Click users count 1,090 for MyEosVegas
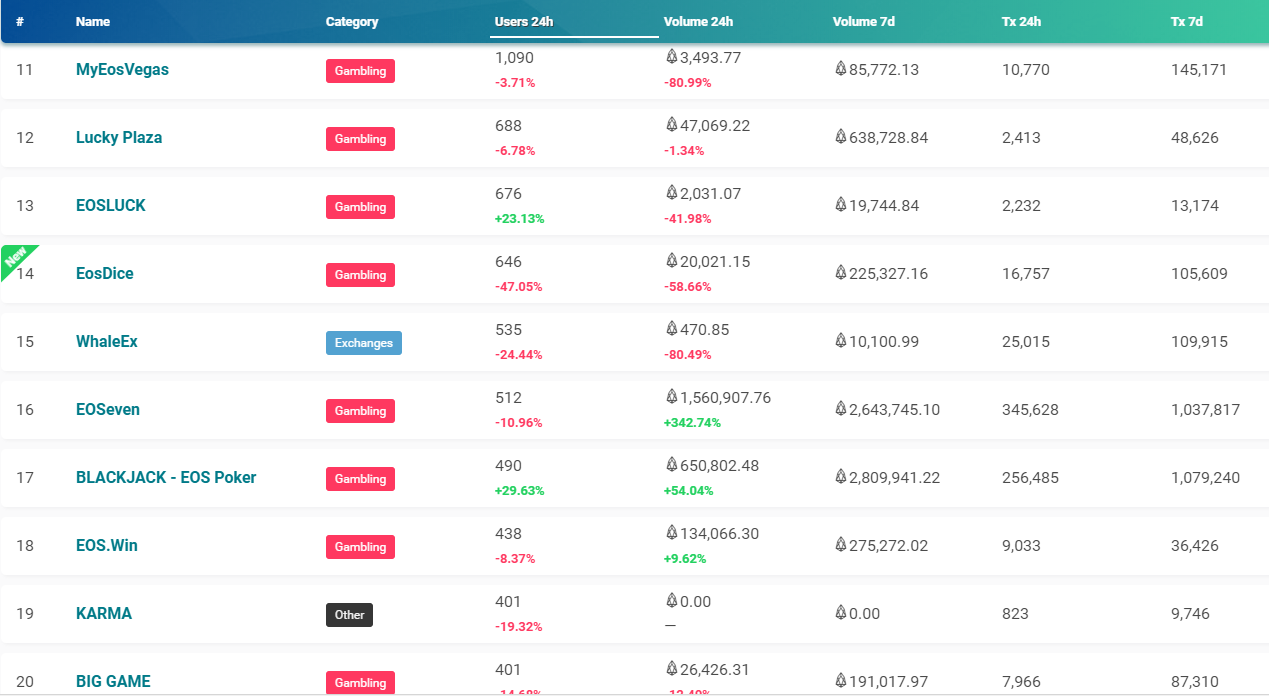The width and height of the screenshot is (1269, 696). [514, 58]
